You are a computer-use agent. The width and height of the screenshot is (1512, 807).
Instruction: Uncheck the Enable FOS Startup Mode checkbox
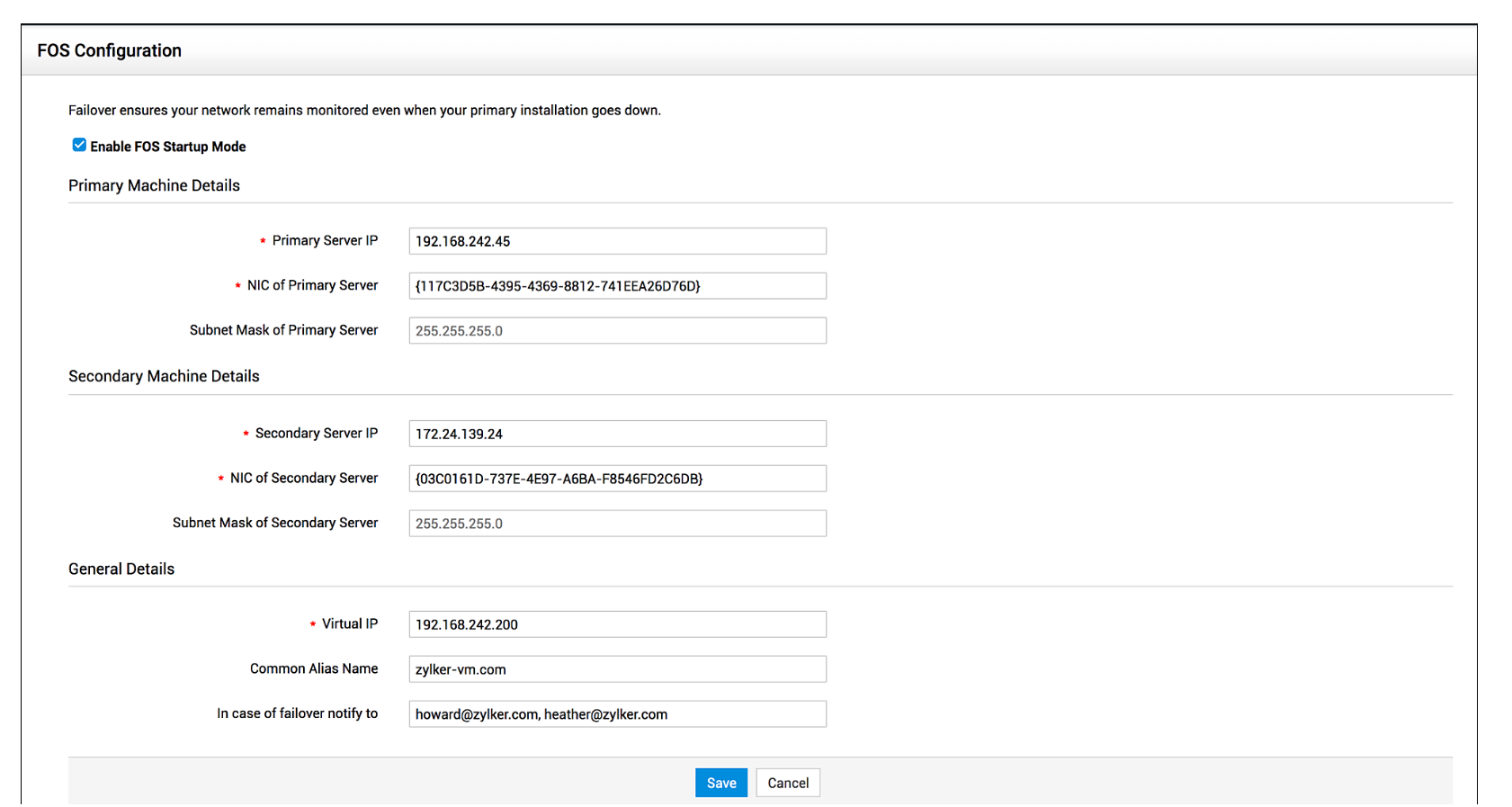point(79,145)
